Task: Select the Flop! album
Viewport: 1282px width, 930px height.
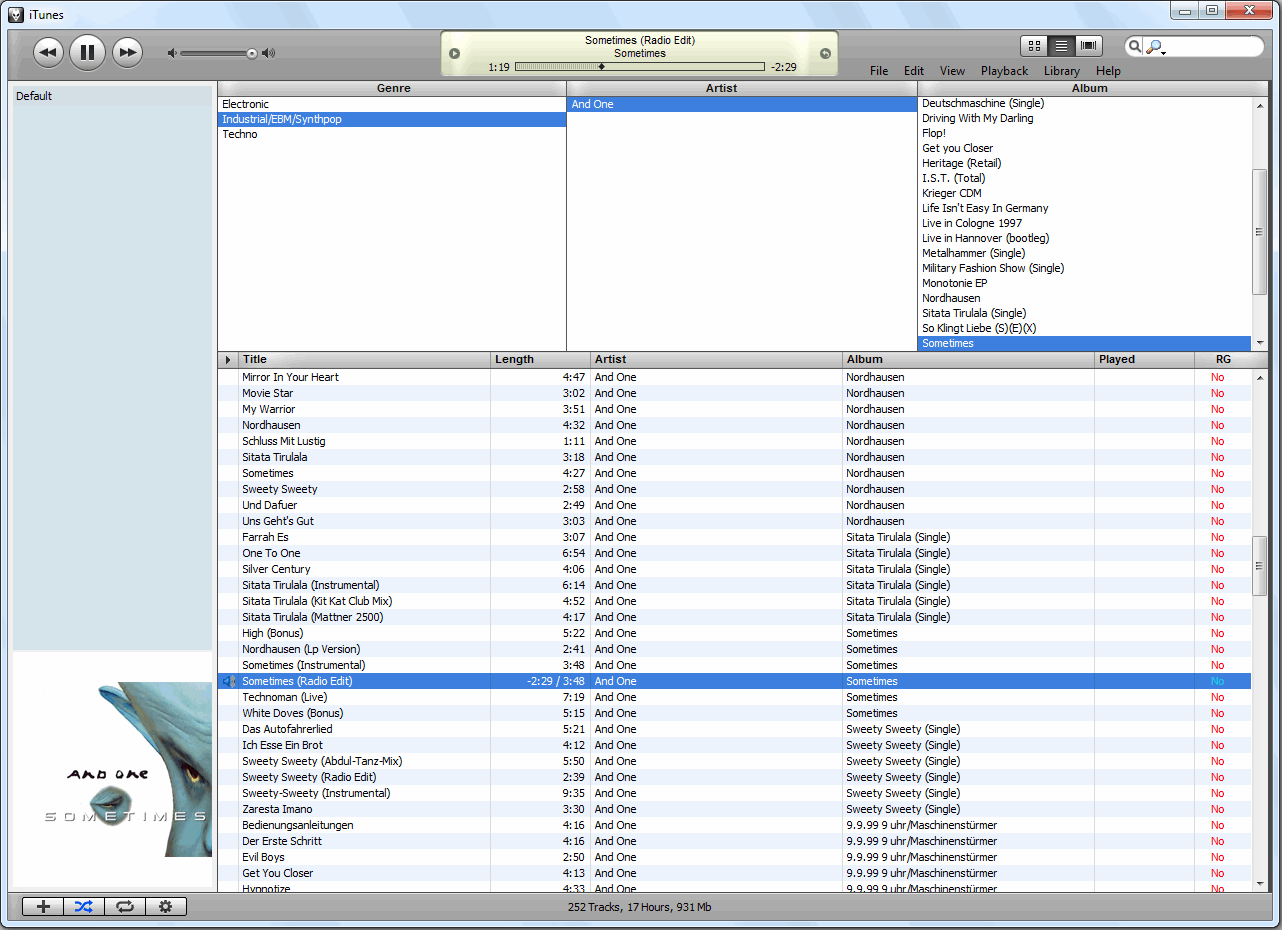Action: point(1085,133)
